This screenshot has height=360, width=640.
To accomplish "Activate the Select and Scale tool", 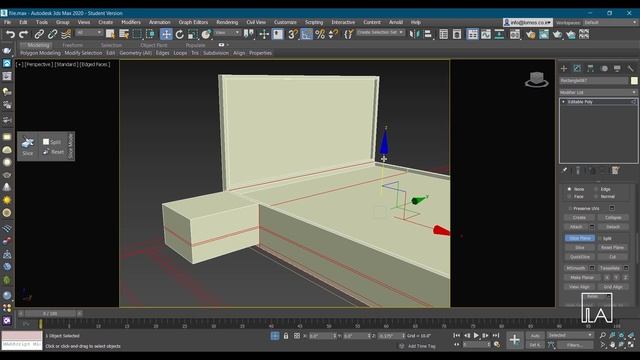I will coord(193,34).
